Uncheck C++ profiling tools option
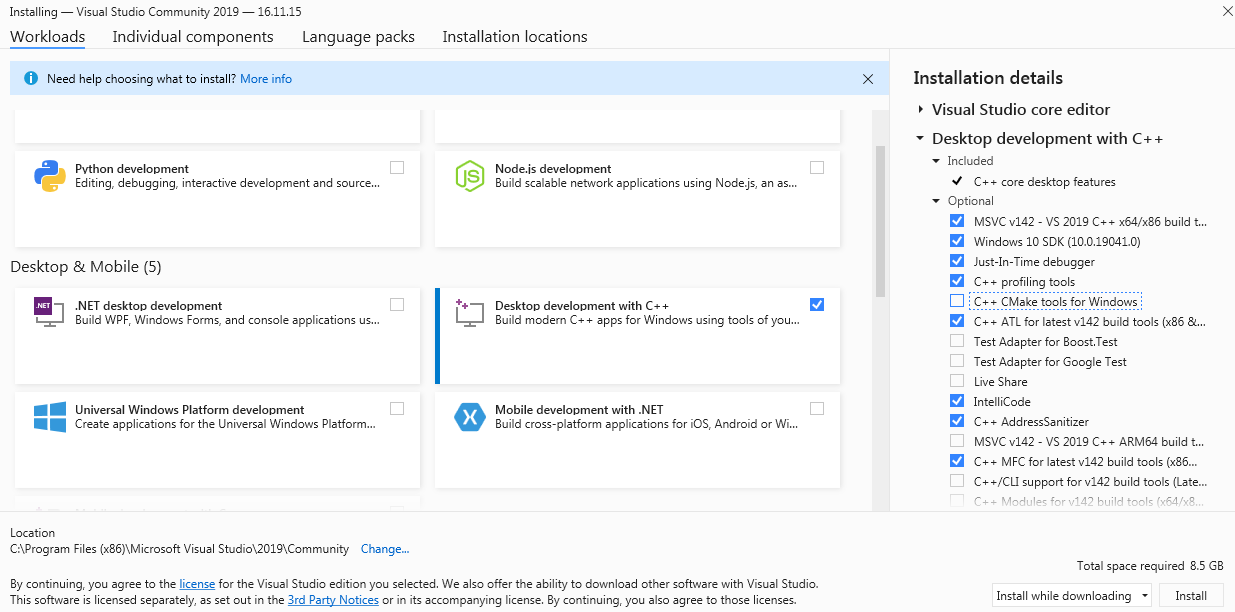 pyautogui.click(x=957, y=282)
